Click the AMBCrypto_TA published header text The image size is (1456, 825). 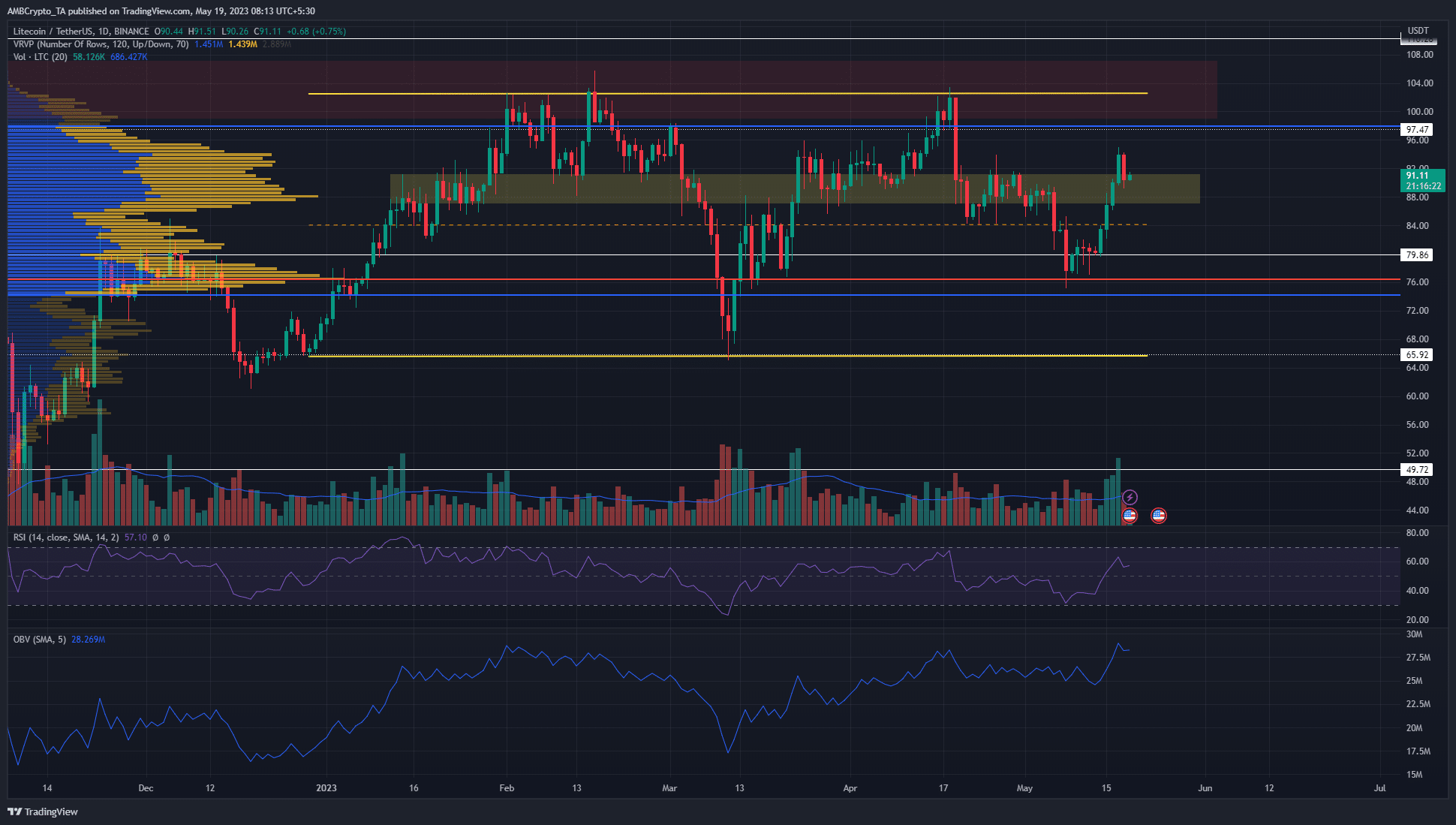(x=161, y=11)
